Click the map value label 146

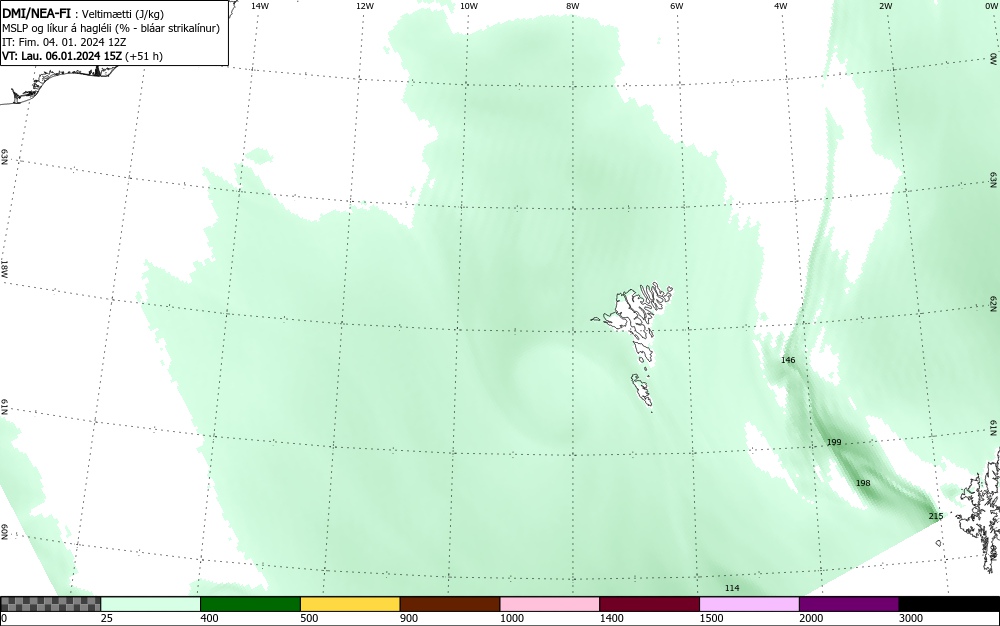788,360
